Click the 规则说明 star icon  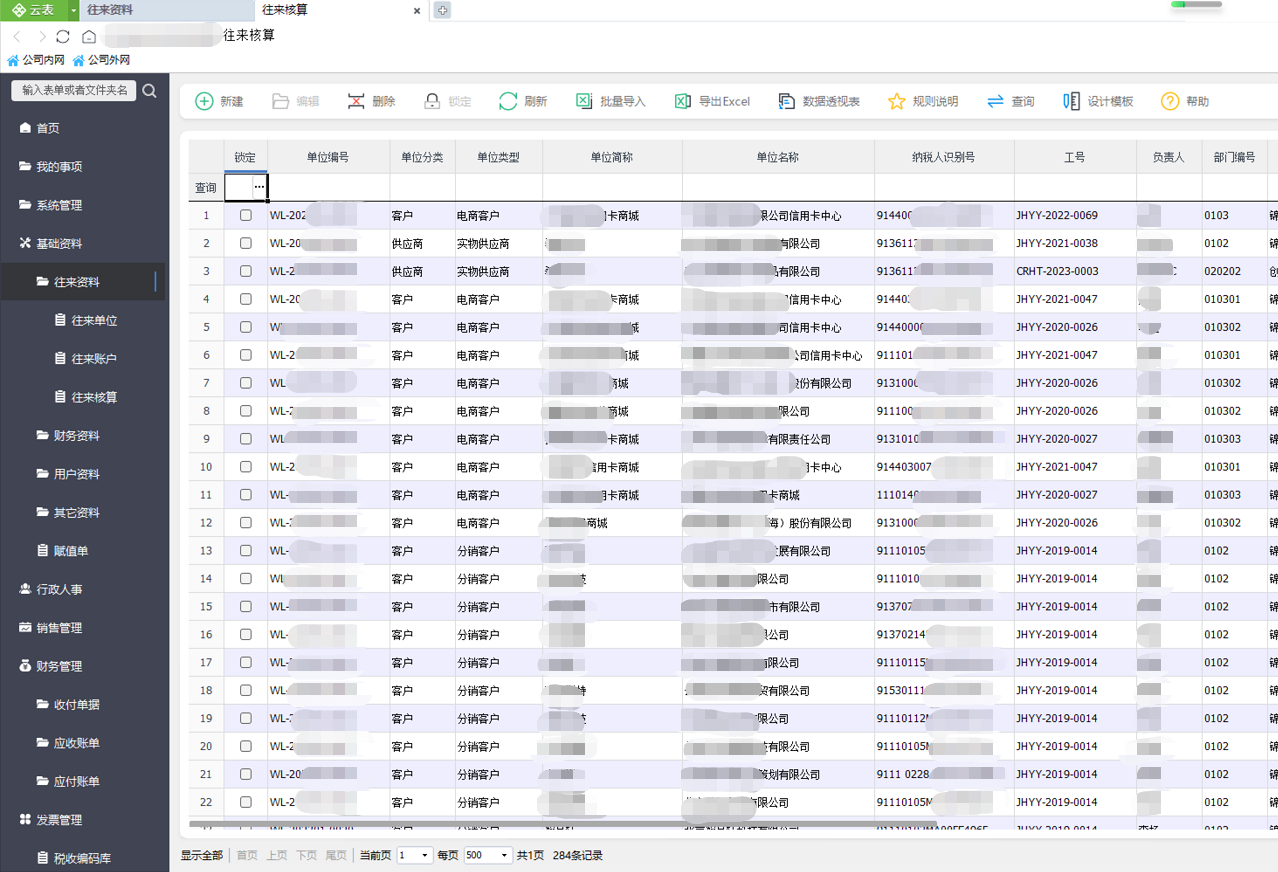coord(897,101)
